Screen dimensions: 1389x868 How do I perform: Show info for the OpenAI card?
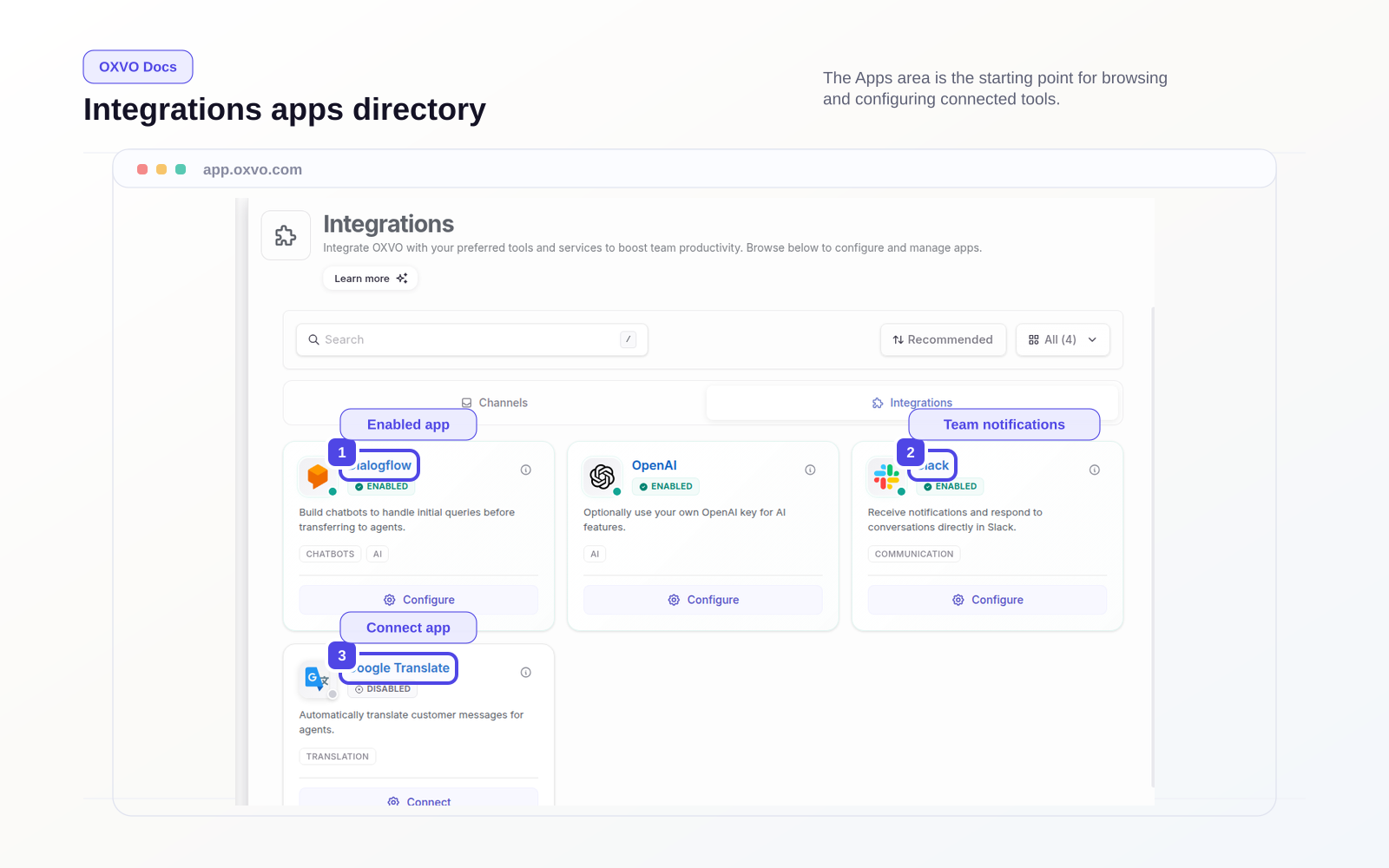point(810,470)
